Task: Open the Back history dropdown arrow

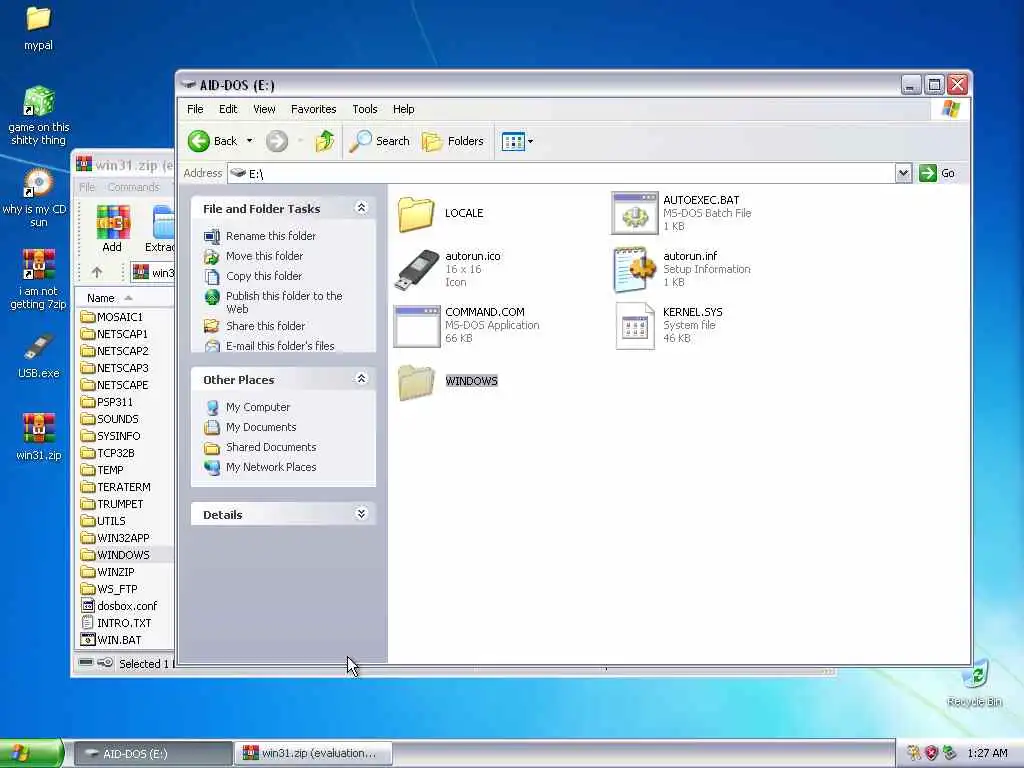Action: (249, 141)
